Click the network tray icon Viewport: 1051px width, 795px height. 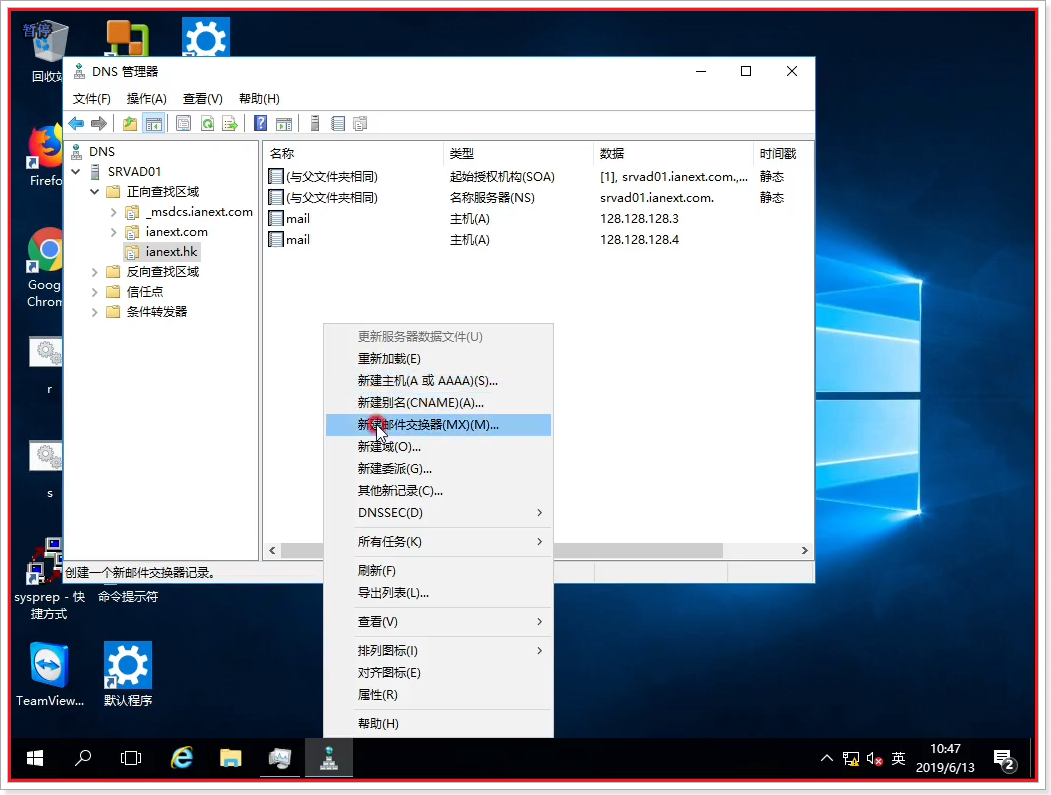tap(851, 759)
